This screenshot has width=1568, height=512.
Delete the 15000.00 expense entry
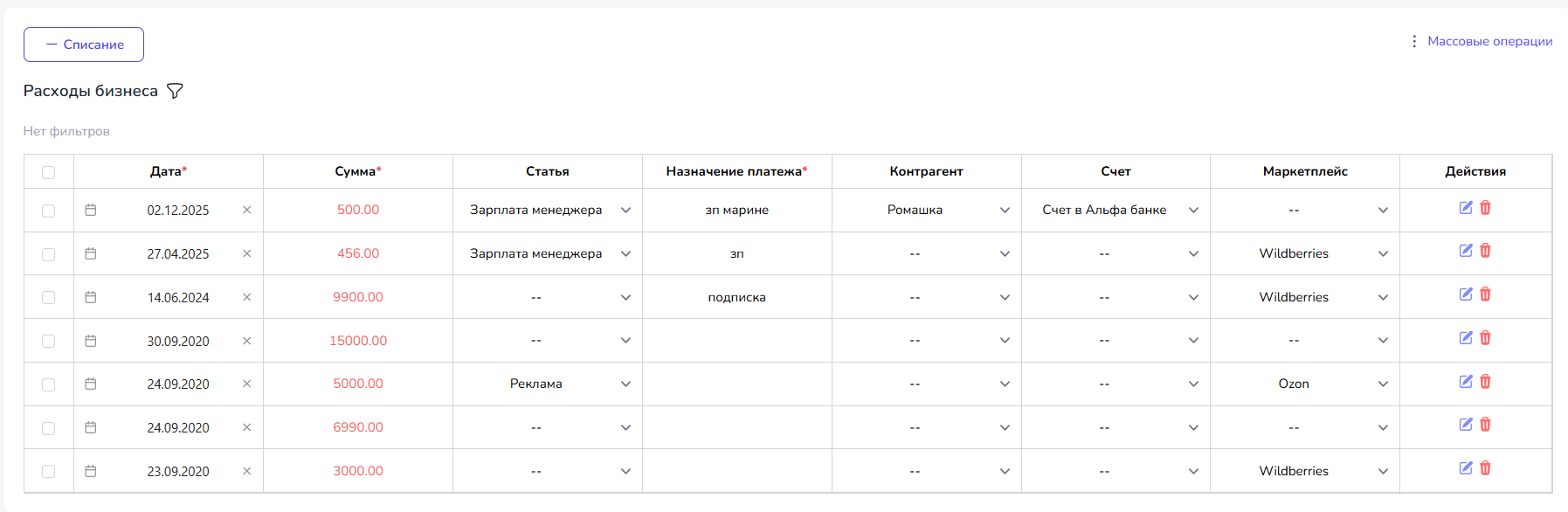pyautogui.click(x=1485, y=338)
